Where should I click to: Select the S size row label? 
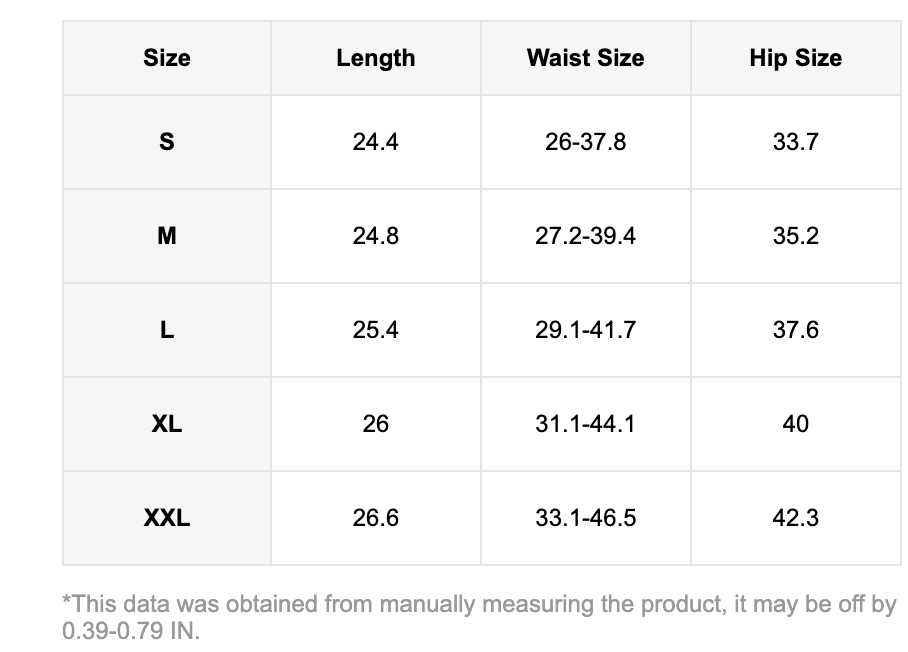point(167,142)
